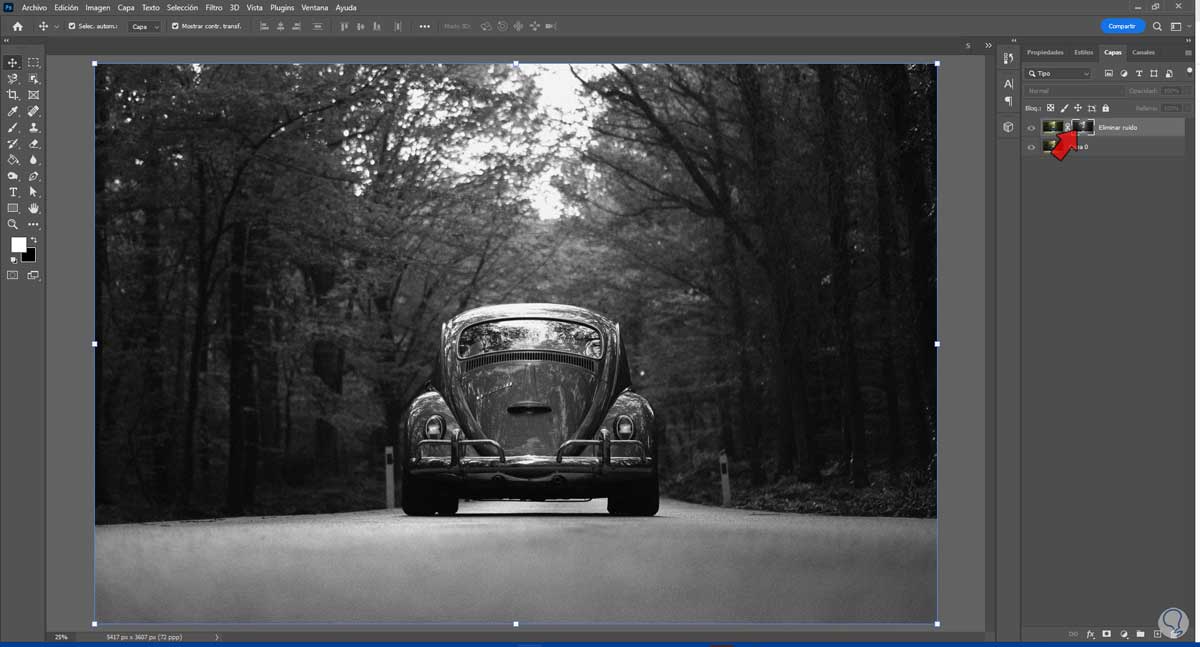Select the Frame tool
1200x647 pixels.
point(33,95)
